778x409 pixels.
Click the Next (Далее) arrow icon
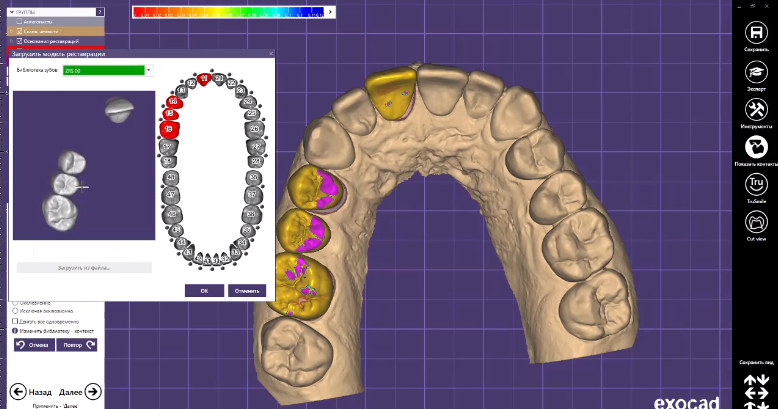[x=93, y=391]
